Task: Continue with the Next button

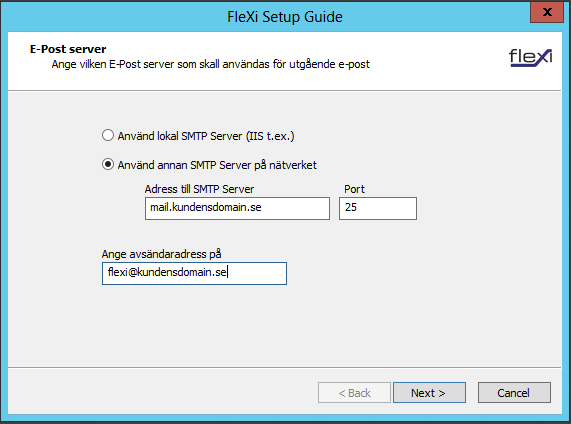Action: (x=429, y=393)
